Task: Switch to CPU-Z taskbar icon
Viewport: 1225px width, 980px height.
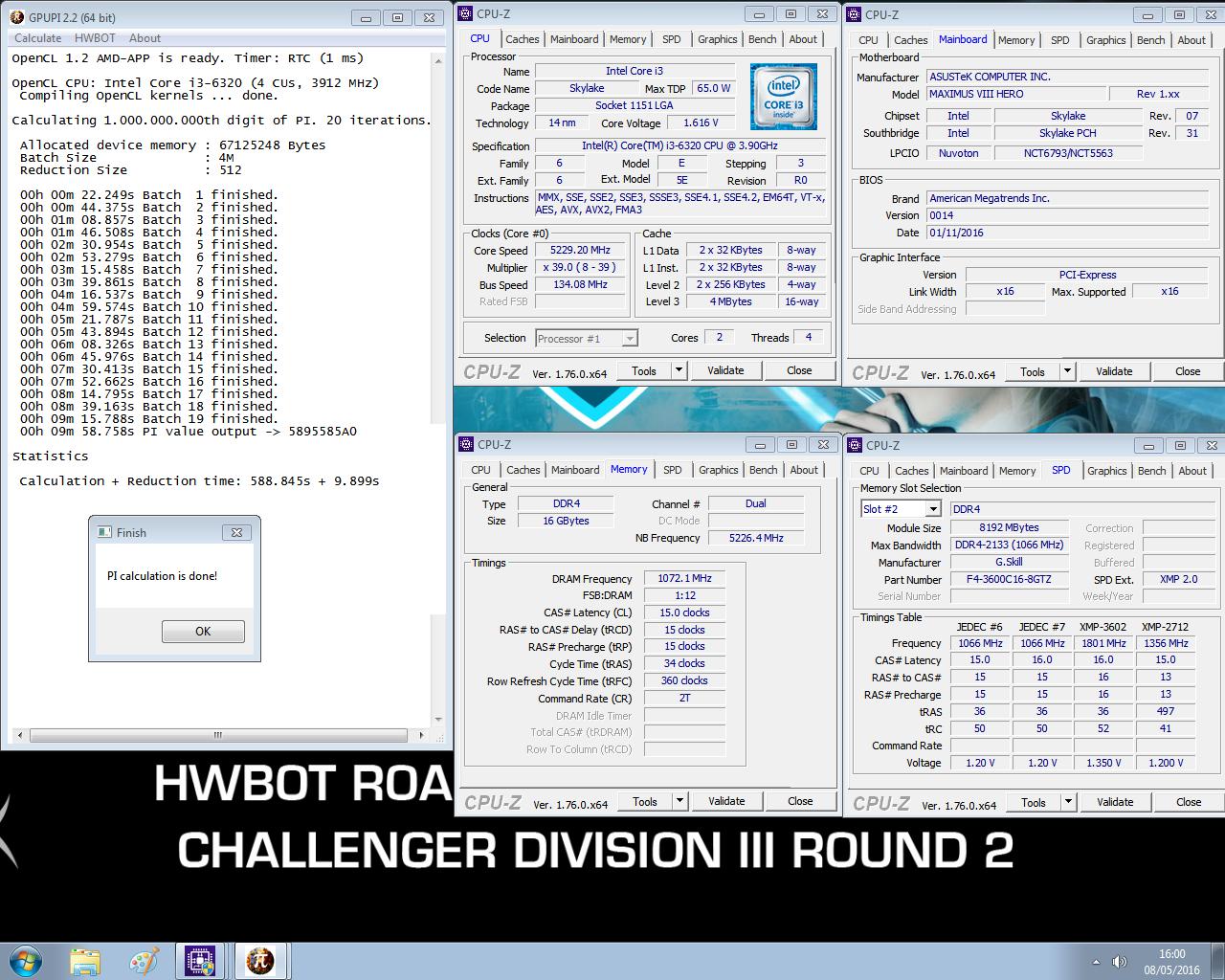Action: click(202, 961)
